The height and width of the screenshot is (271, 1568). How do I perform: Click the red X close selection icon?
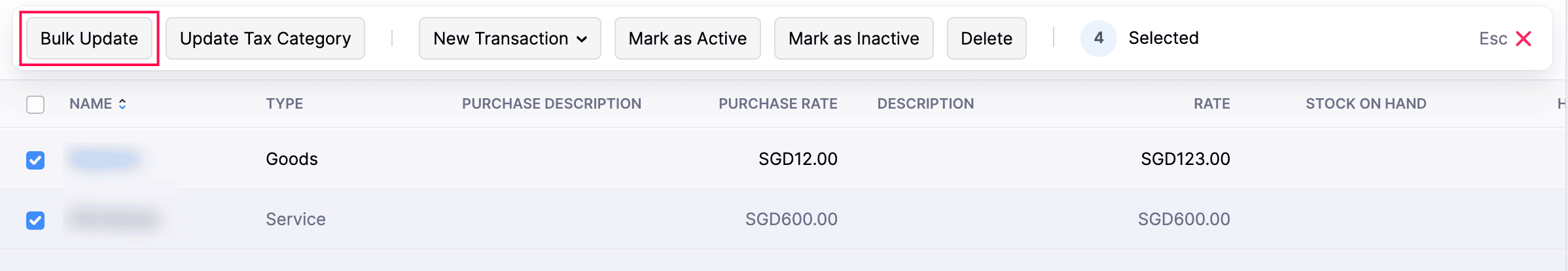click(x=1523, y=39)
